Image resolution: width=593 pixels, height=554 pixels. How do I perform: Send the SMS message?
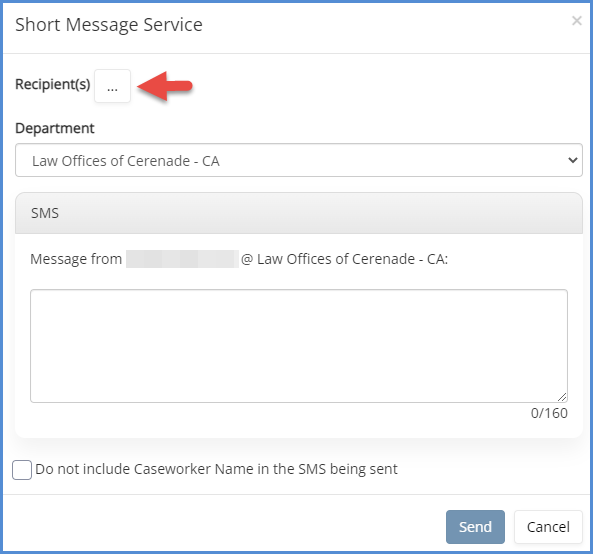(475, 527)
